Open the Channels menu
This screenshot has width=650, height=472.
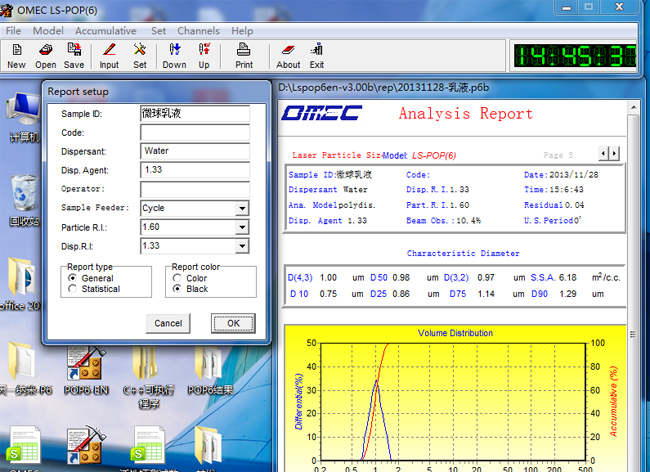[199, 31]
